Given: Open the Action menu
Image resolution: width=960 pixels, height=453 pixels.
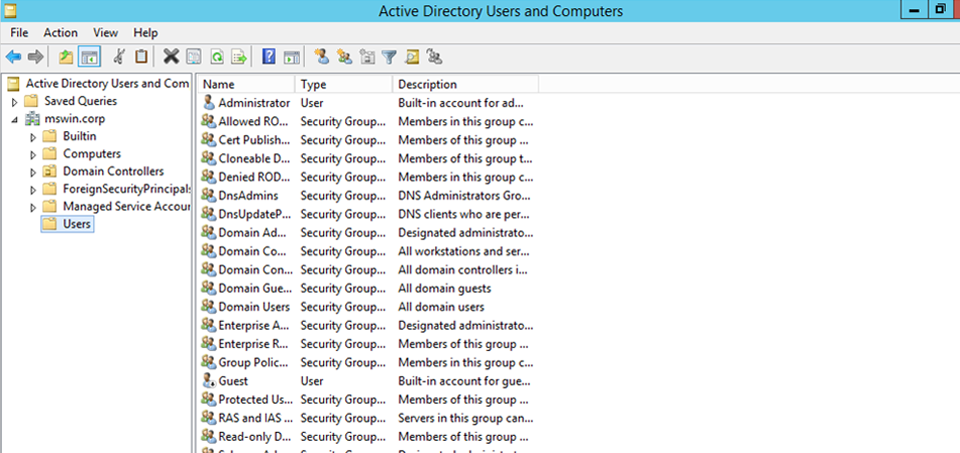Looking at the screenshot, I should coord(61,32).
